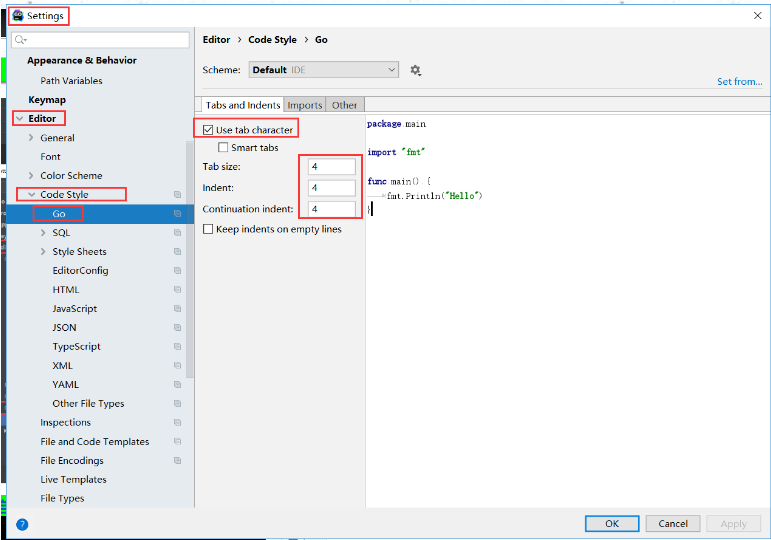The height and width of the screenshot is (540, 771).
Task: Click the Cancel button
Action: [x=673, y=524]
